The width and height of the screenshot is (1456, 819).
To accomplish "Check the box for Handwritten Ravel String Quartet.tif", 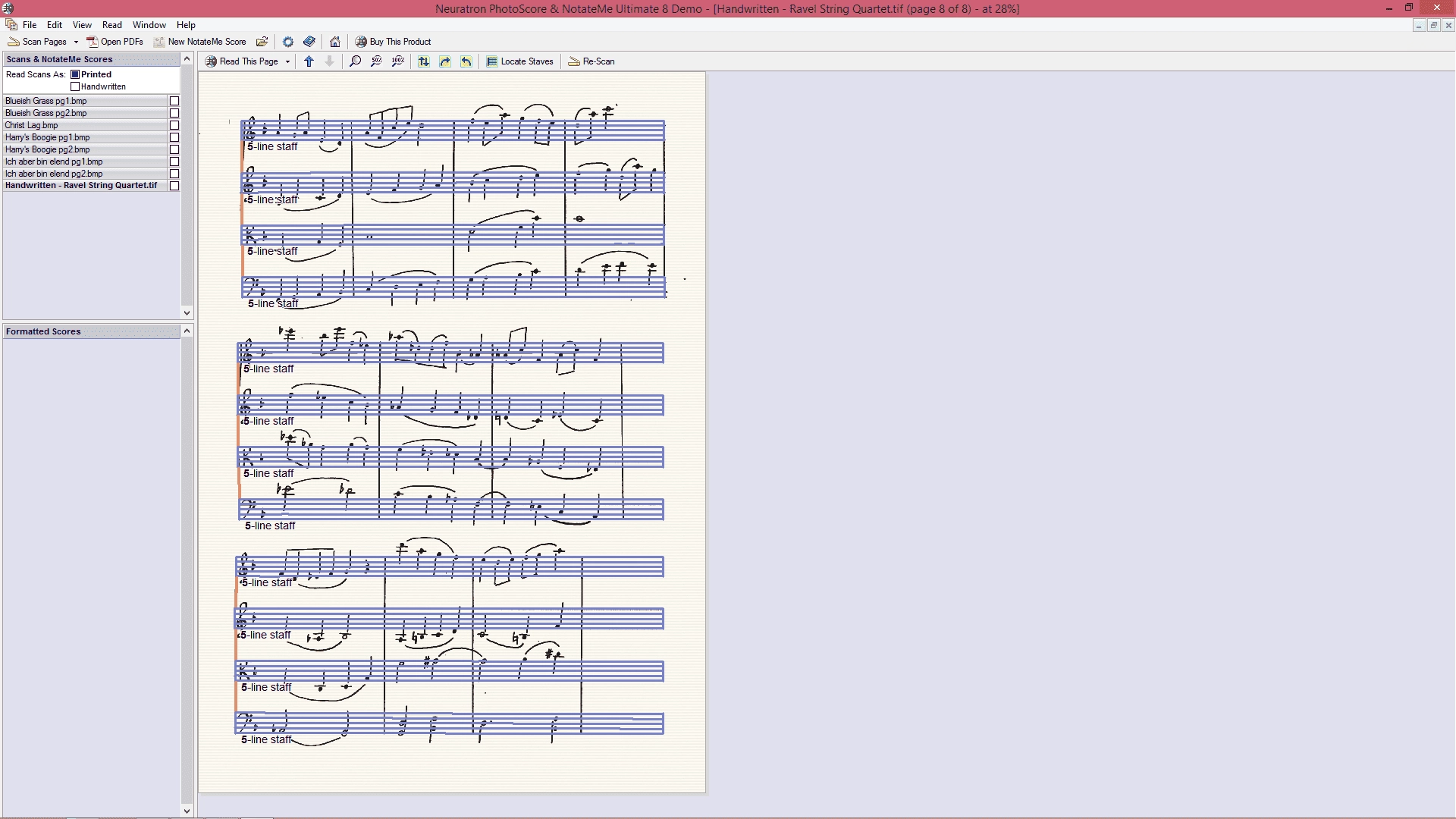I will pyautogui.click(x=174, y=186).
